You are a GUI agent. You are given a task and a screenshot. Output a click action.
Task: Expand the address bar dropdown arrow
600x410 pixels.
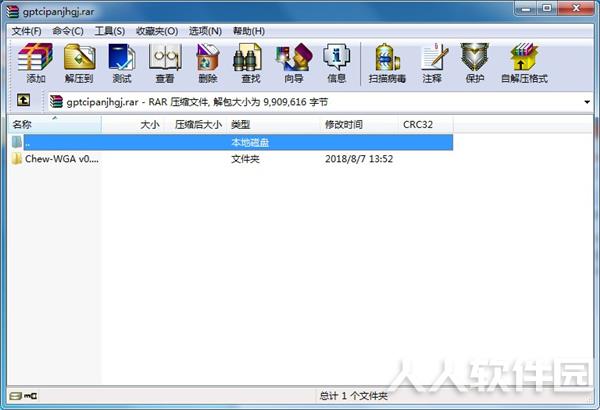[x=587, y=102]
